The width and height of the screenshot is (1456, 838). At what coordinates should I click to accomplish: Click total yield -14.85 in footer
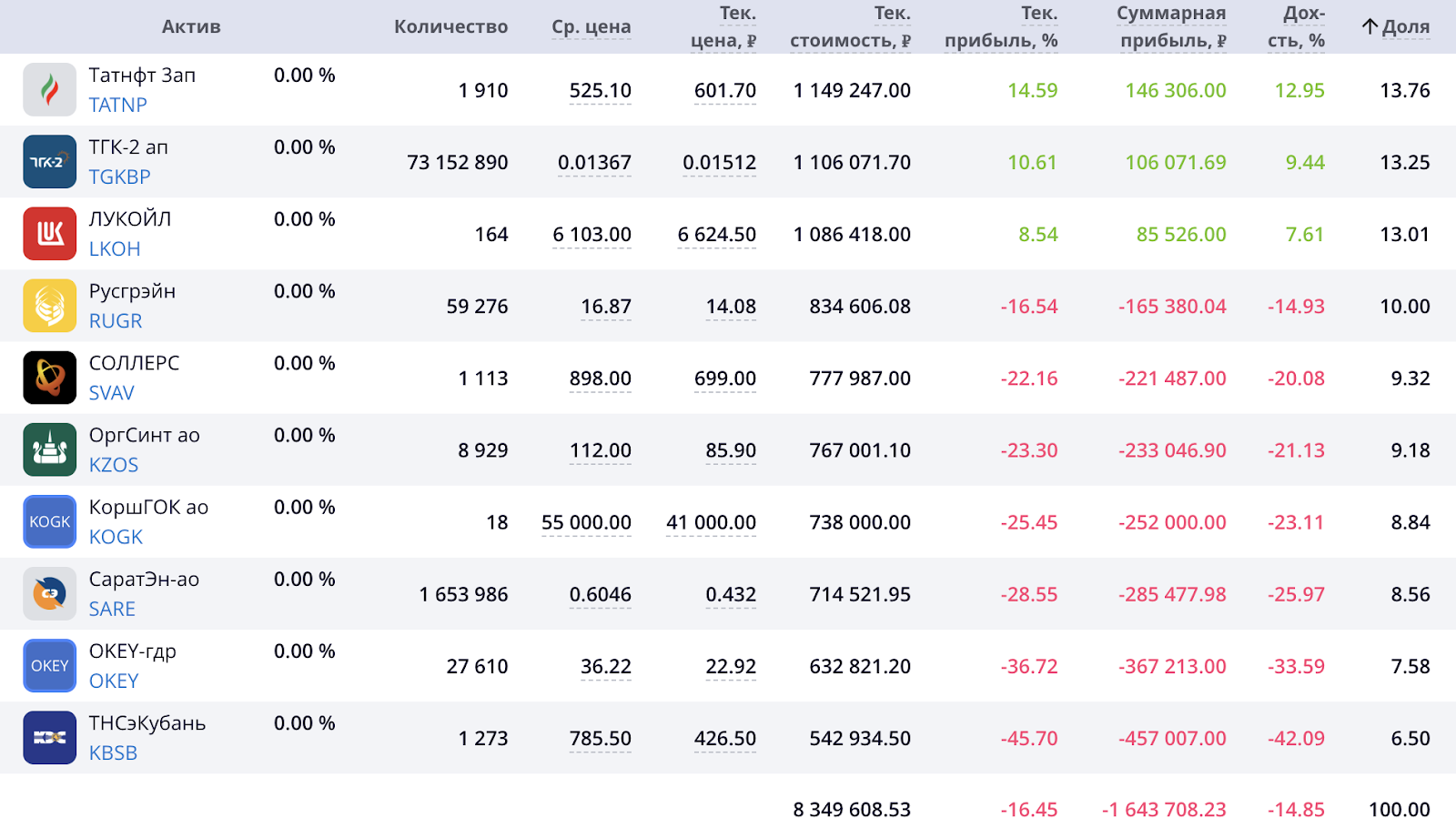click(x=1297, y=809)
